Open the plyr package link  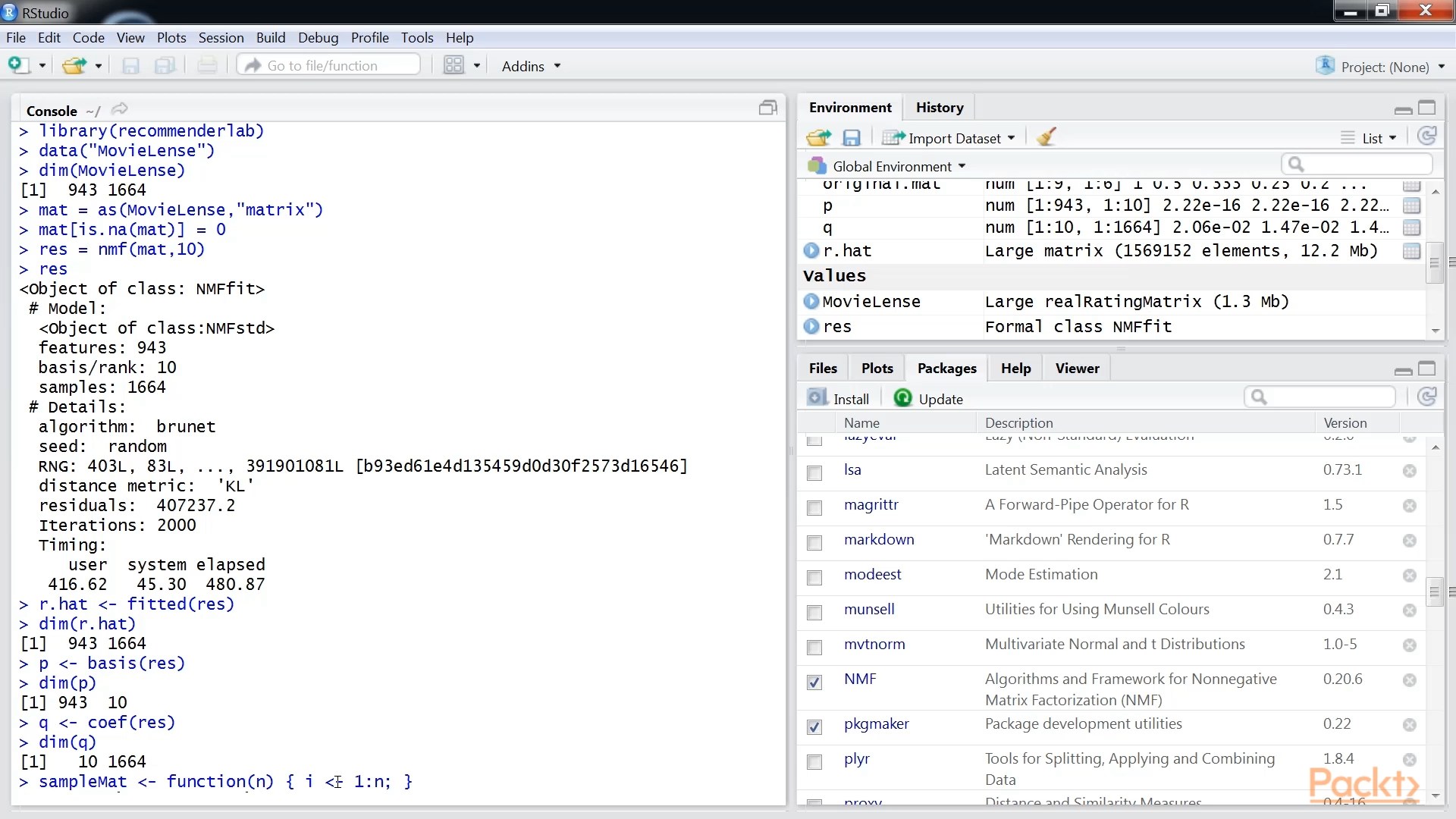coord(857,759)
